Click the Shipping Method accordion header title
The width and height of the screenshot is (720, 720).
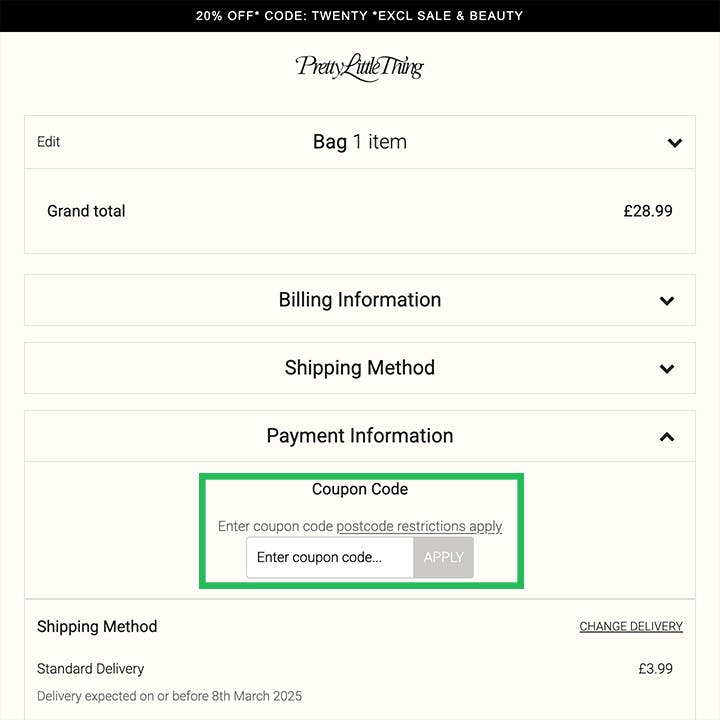(359, 368)
